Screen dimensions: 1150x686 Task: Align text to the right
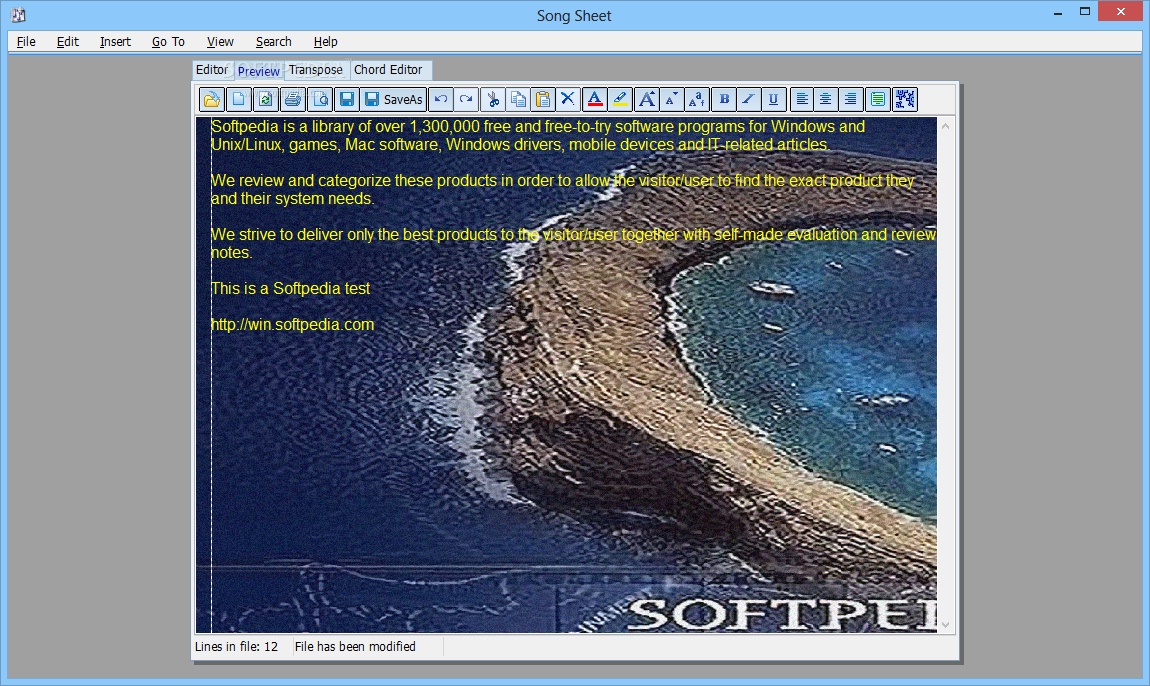[x=851, y=99]
